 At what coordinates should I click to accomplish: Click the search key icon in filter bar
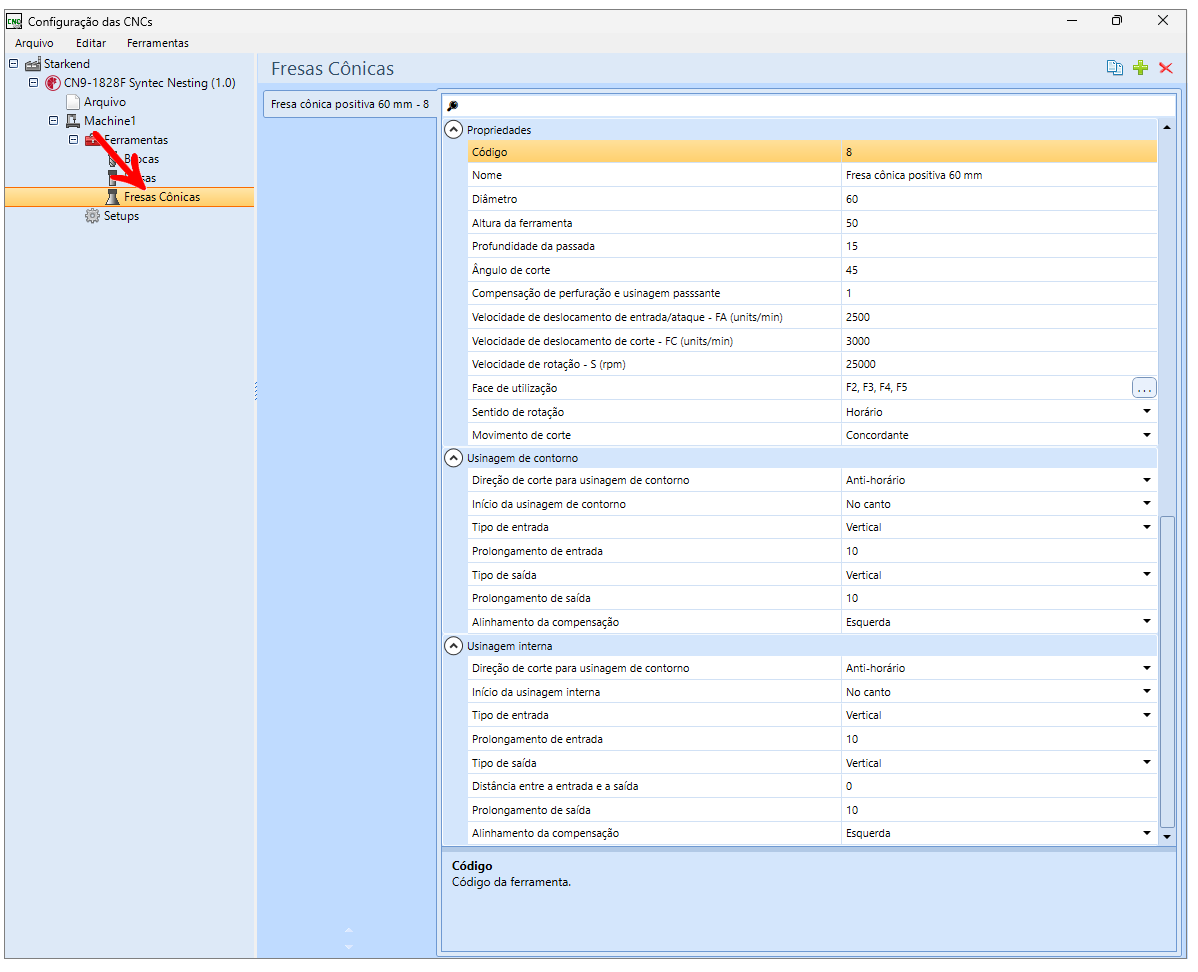click(452, 105)
